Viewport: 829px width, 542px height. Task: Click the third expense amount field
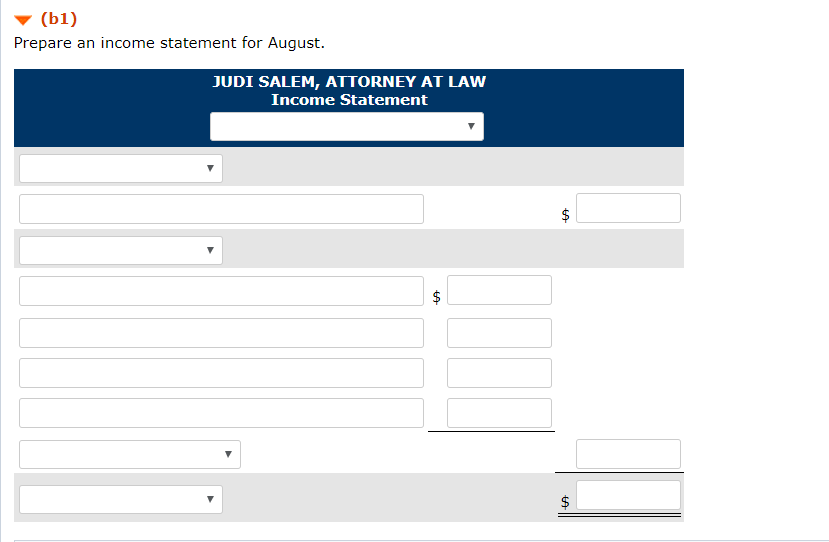coord(499,373)
